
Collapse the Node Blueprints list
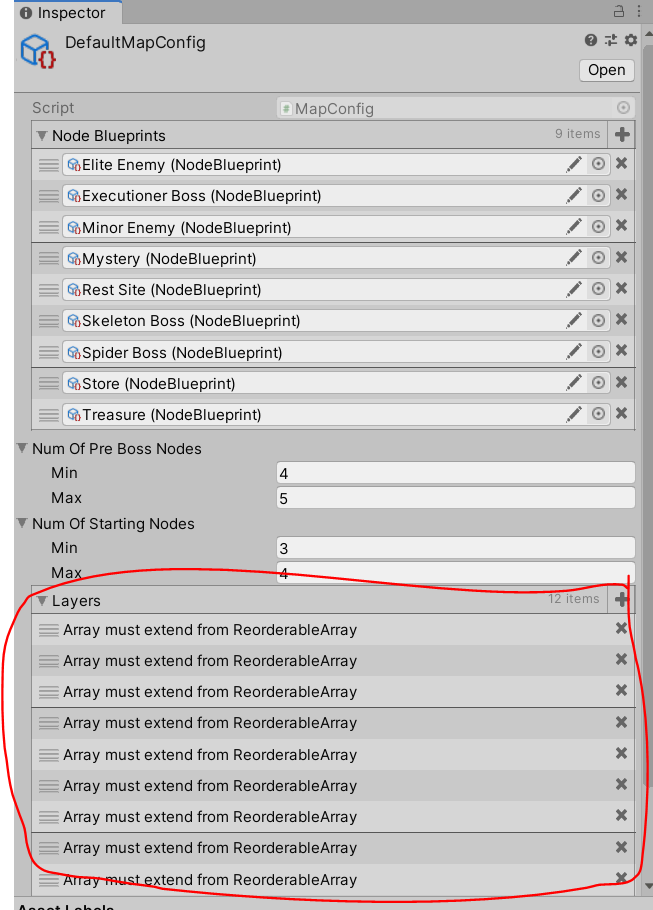(x=42, y=136)
